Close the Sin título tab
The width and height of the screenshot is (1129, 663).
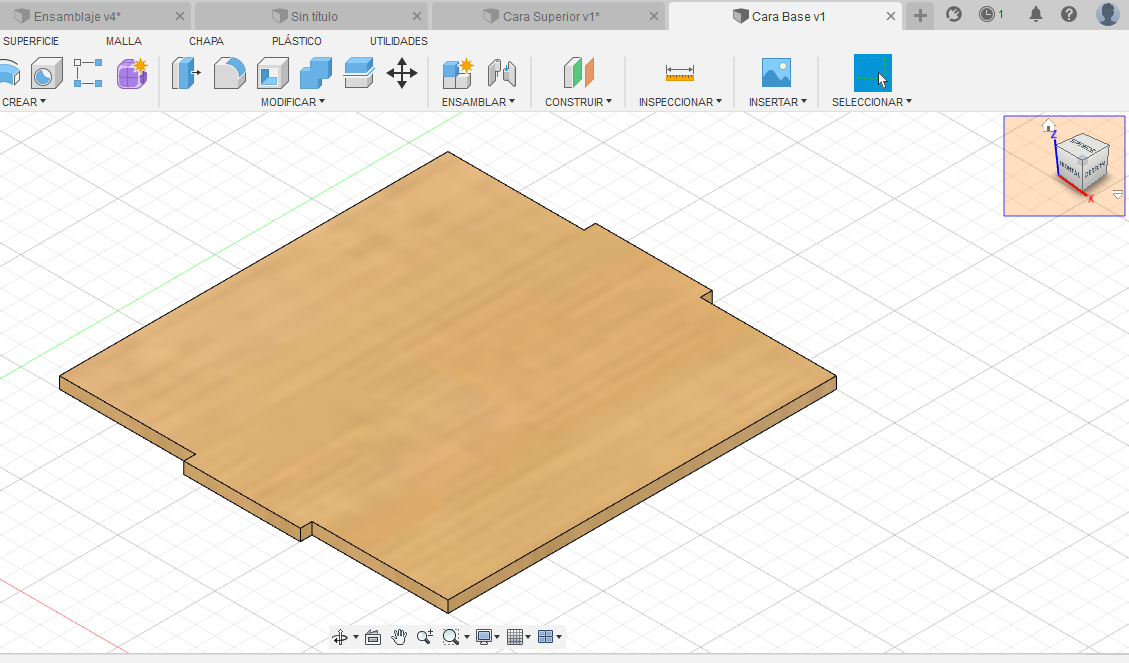417,16
